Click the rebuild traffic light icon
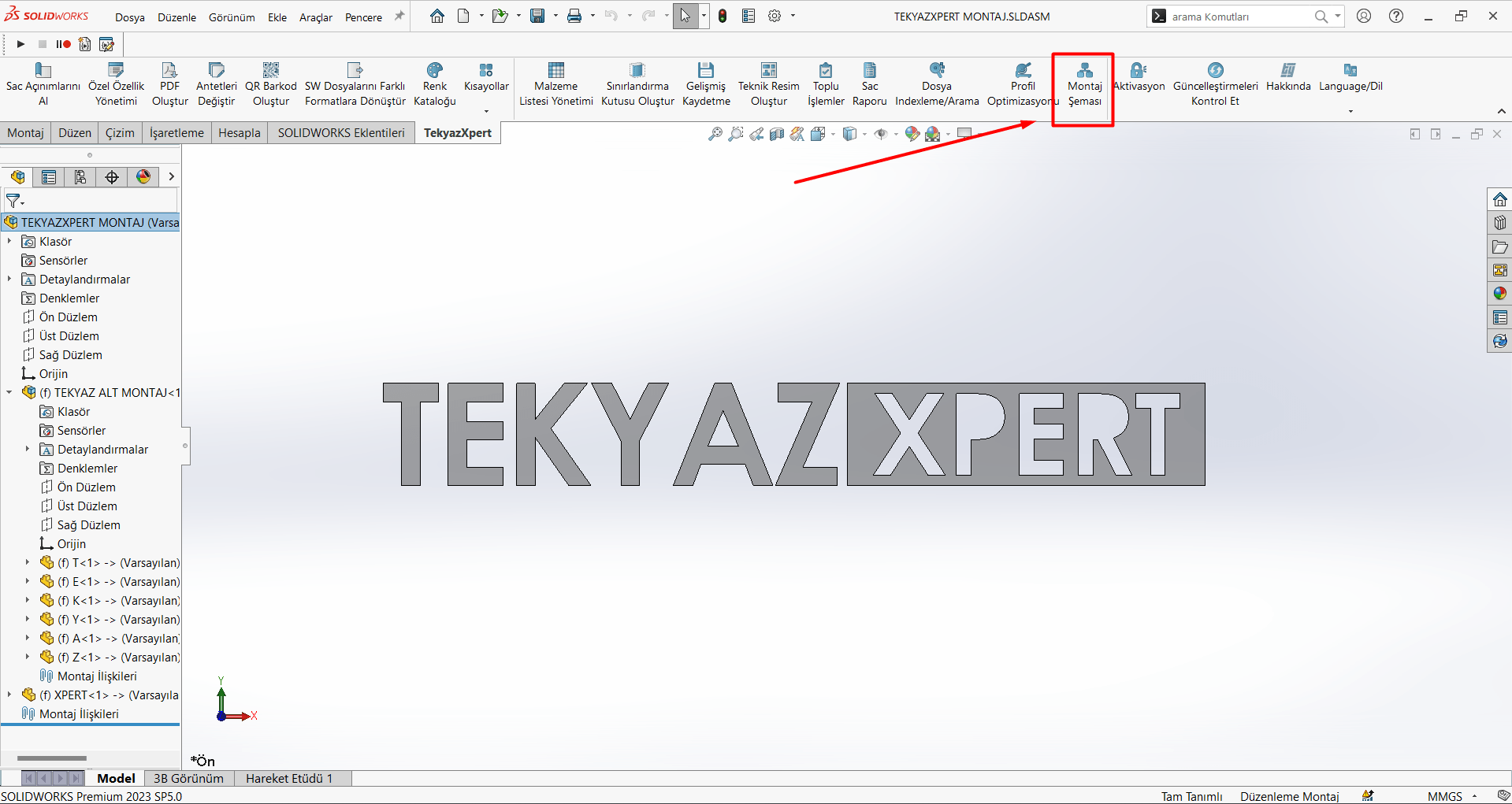 [x=723, y=16]
